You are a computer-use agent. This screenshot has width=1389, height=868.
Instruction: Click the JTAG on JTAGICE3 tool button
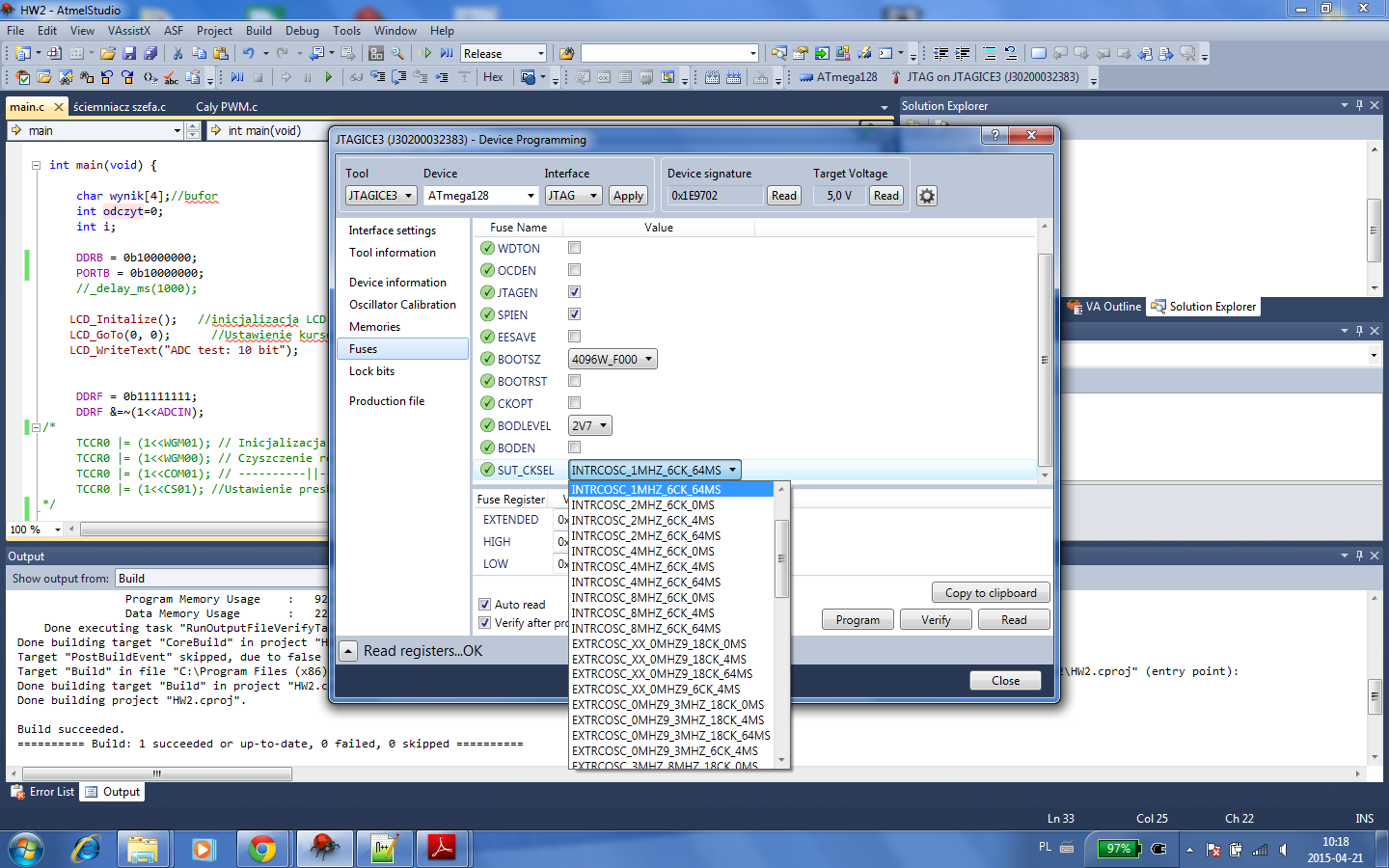pyautogui.click(x=984, y=77)
